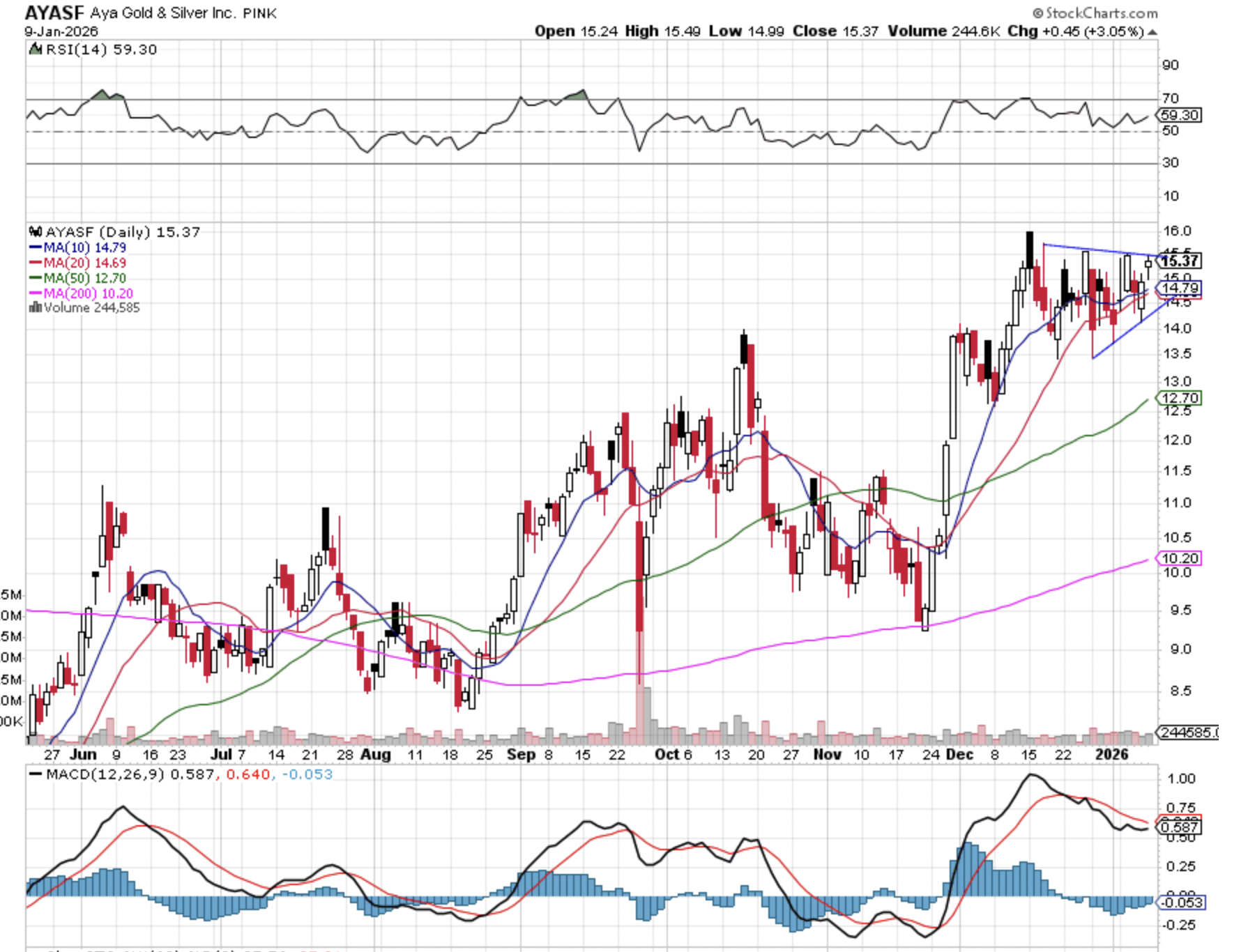Viewport: 1248px width, 952px height.
Task: Select the MA(50) 12.70 legend label
Action: click(84, 278)
